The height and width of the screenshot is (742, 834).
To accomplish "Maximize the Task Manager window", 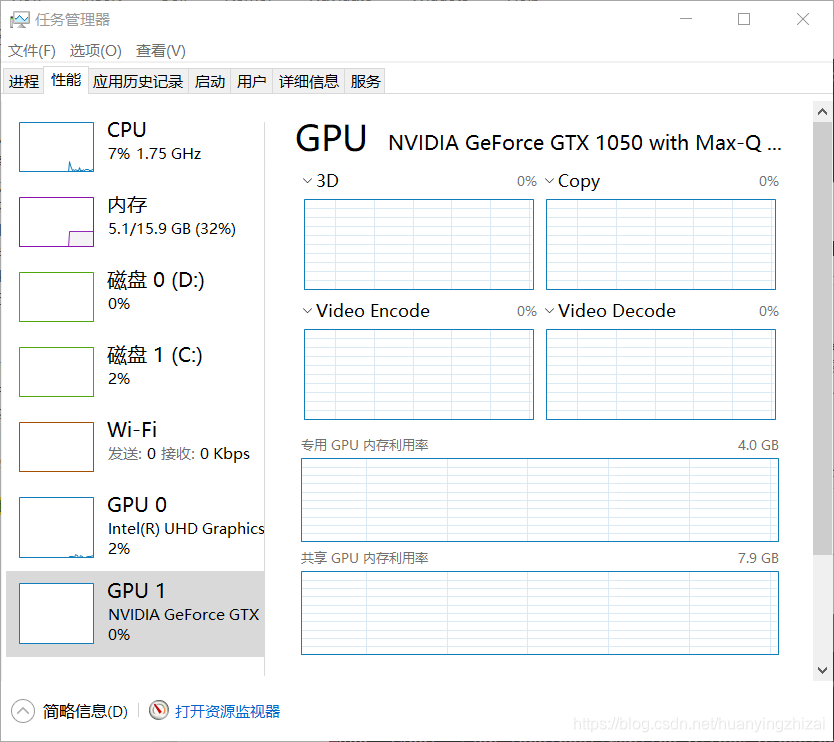I will click(744, 19).
